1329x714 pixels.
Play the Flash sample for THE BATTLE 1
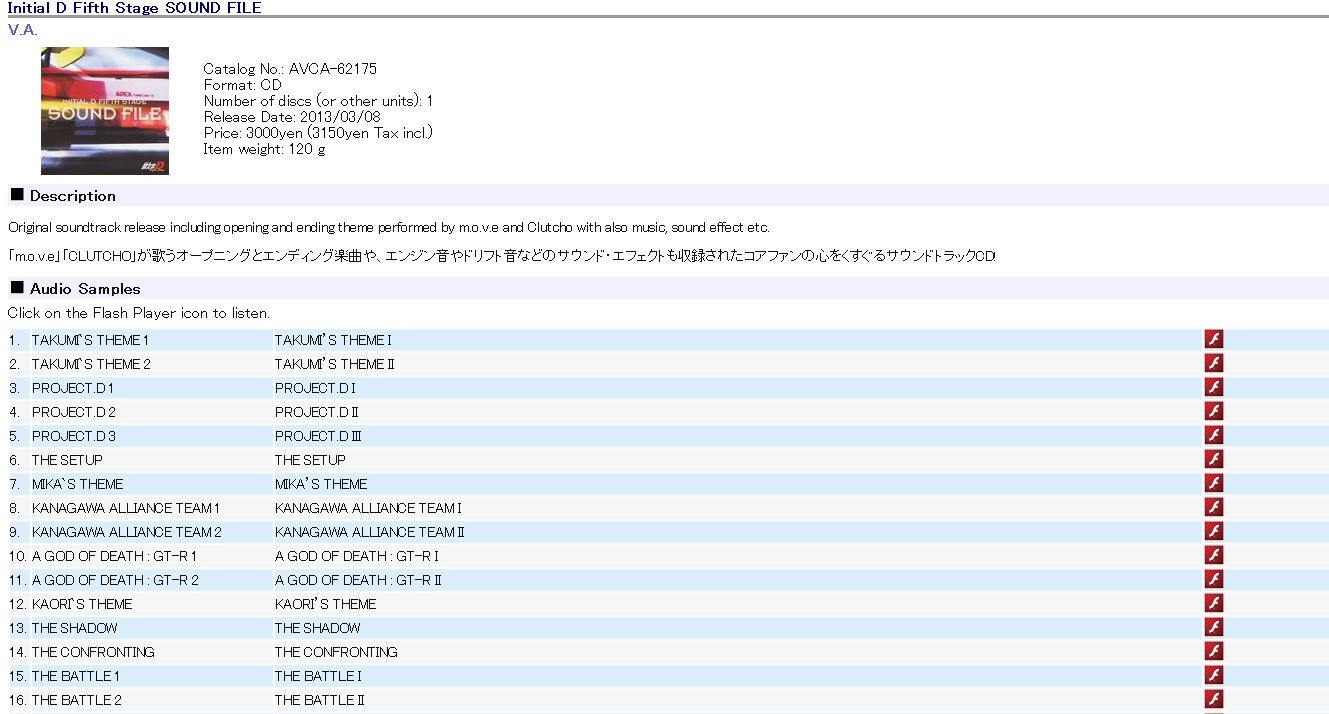coord(1213,675)
